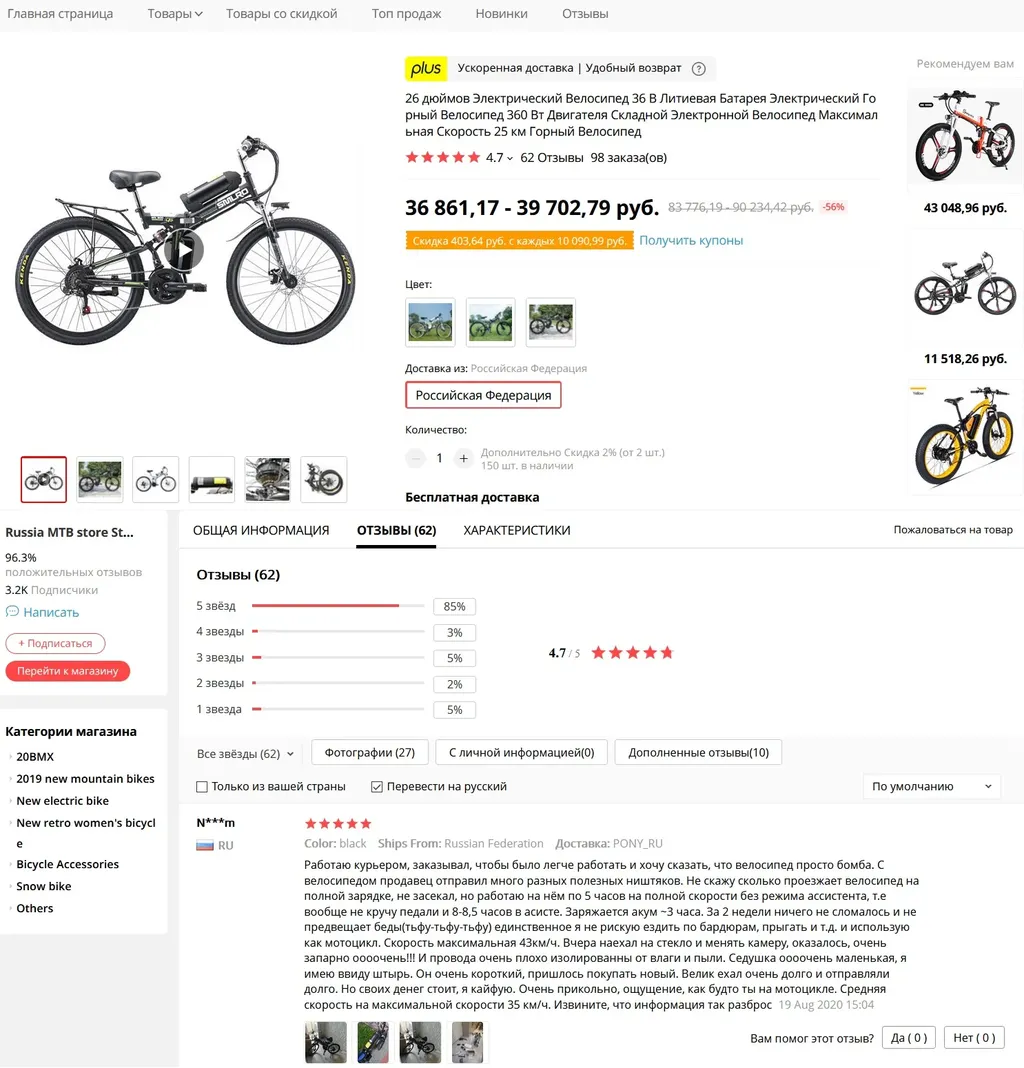Open Топ продаж in navigation menu
Screen dimensions: 1024x1068
tap(407, 14)
